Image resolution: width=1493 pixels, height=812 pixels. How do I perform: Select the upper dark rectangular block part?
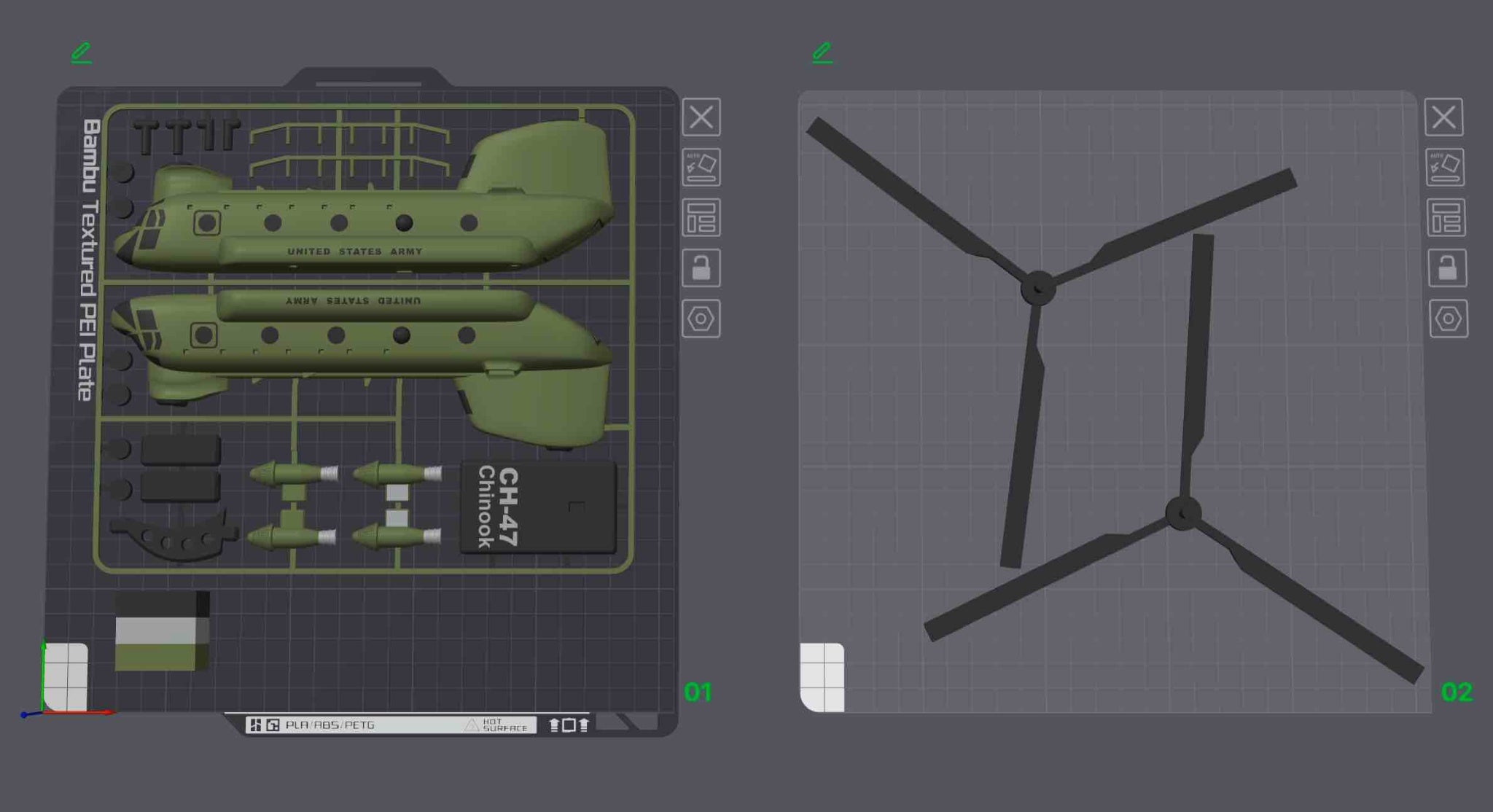(x=180, y=451)
